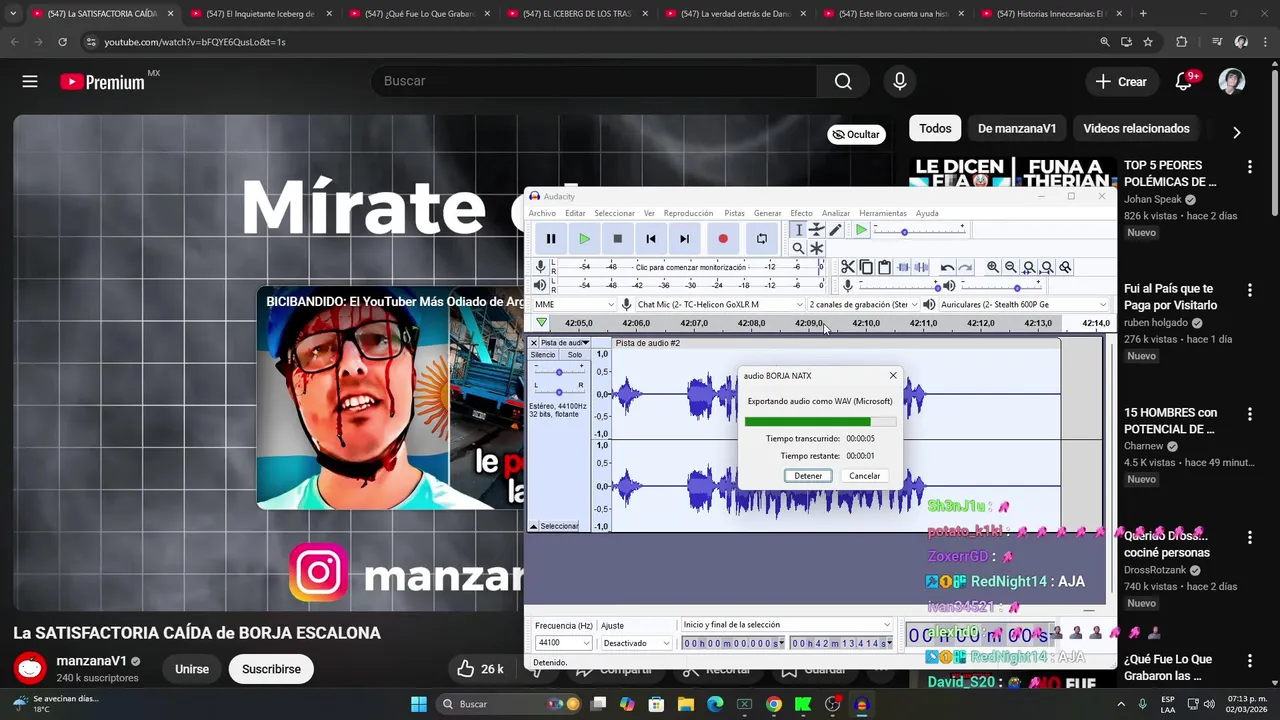Open the Ajuste Desactivado dropdown
The image size is (1280, 720).
(x=637, y=643)
